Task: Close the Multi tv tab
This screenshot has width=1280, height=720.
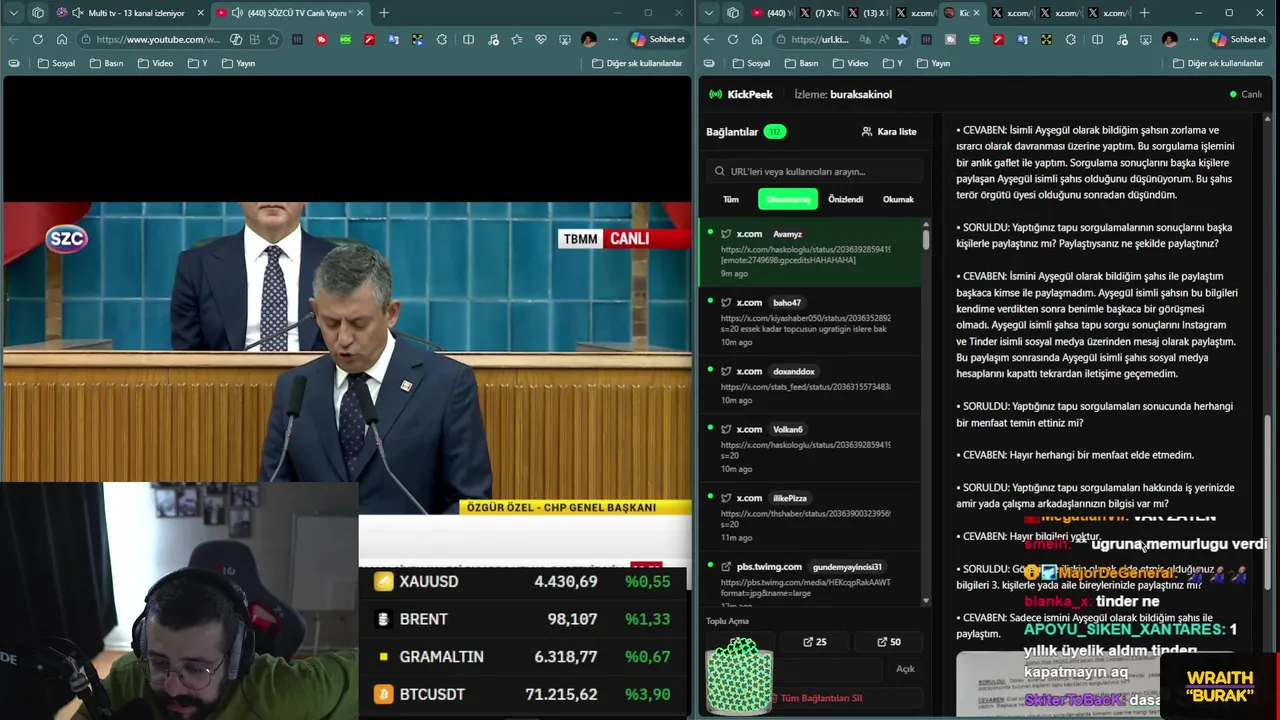Action: point(200,13)
